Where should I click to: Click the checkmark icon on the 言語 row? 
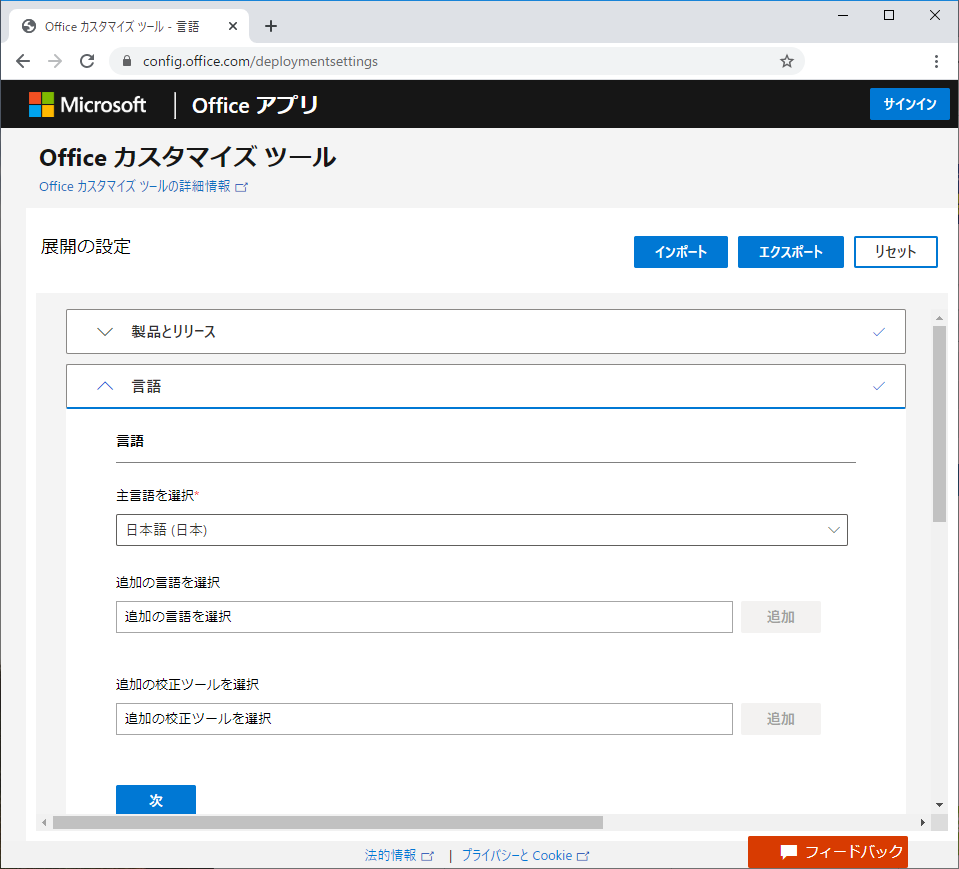[879, 386]
